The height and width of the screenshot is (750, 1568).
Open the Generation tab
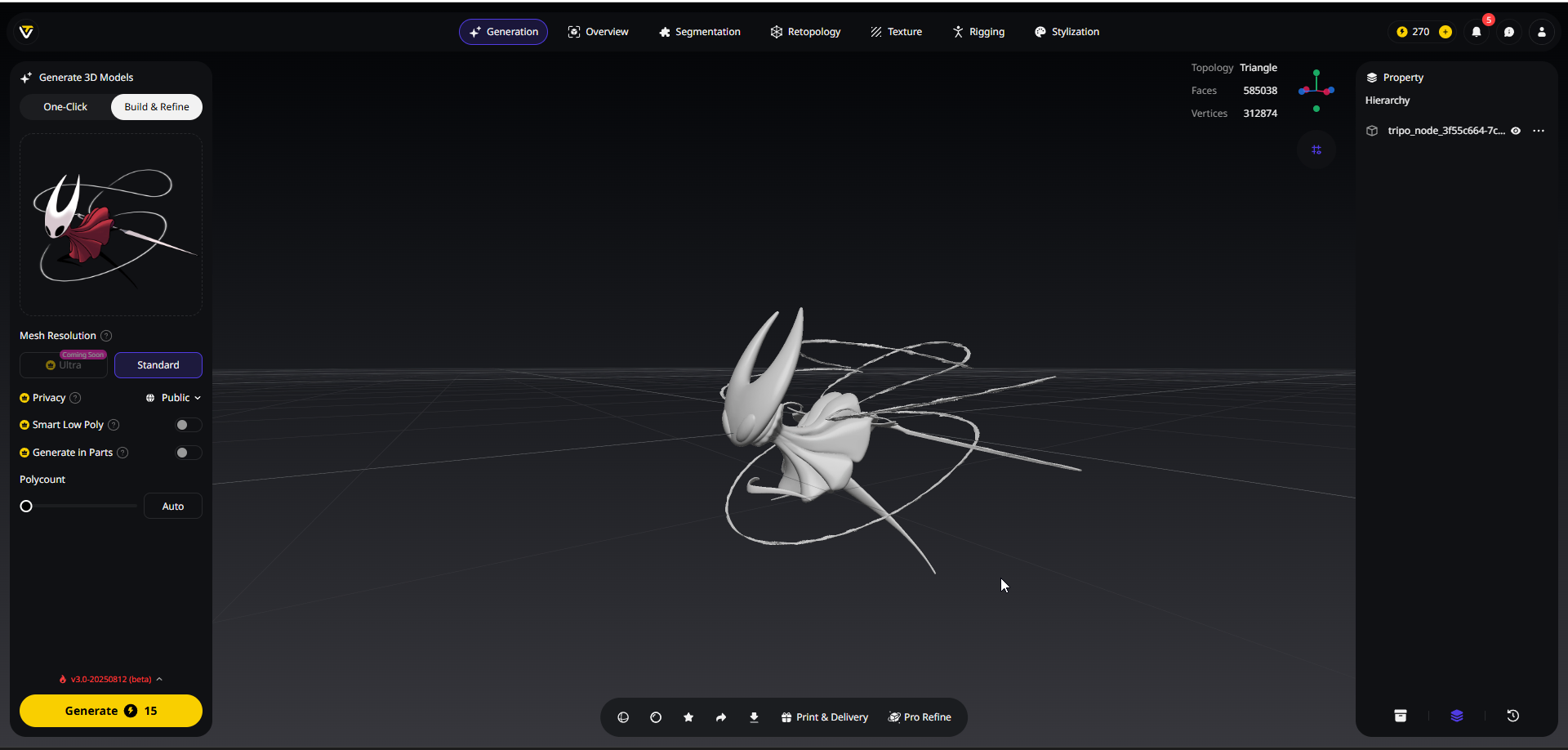[x=503, y=32]
